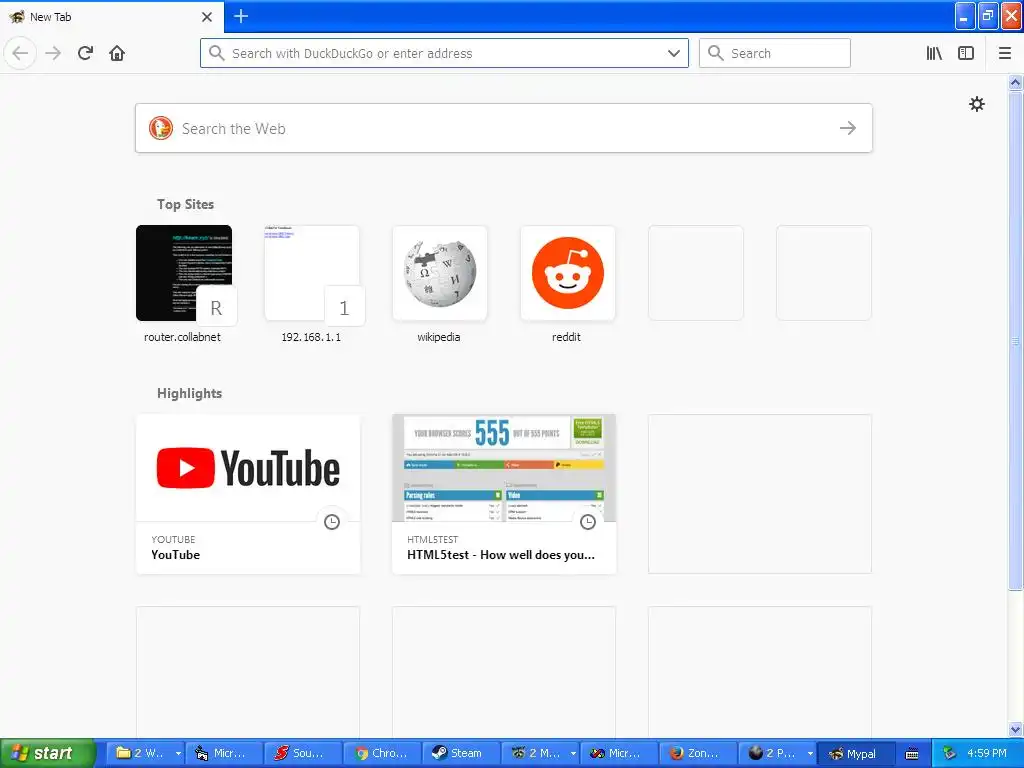
Task: Open the HTML5test highlight card
Action: point(504,494)
